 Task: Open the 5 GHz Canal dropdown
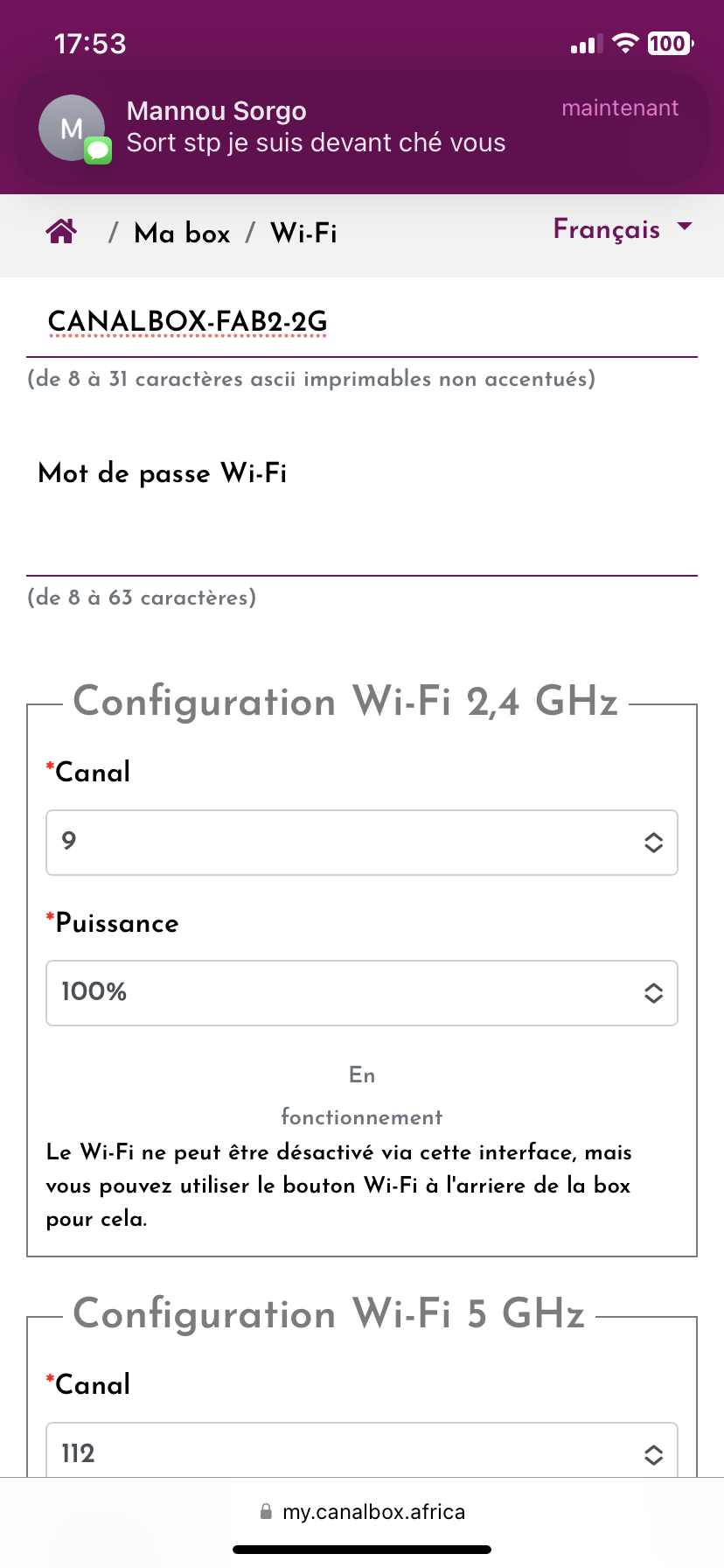(361, 1452)
